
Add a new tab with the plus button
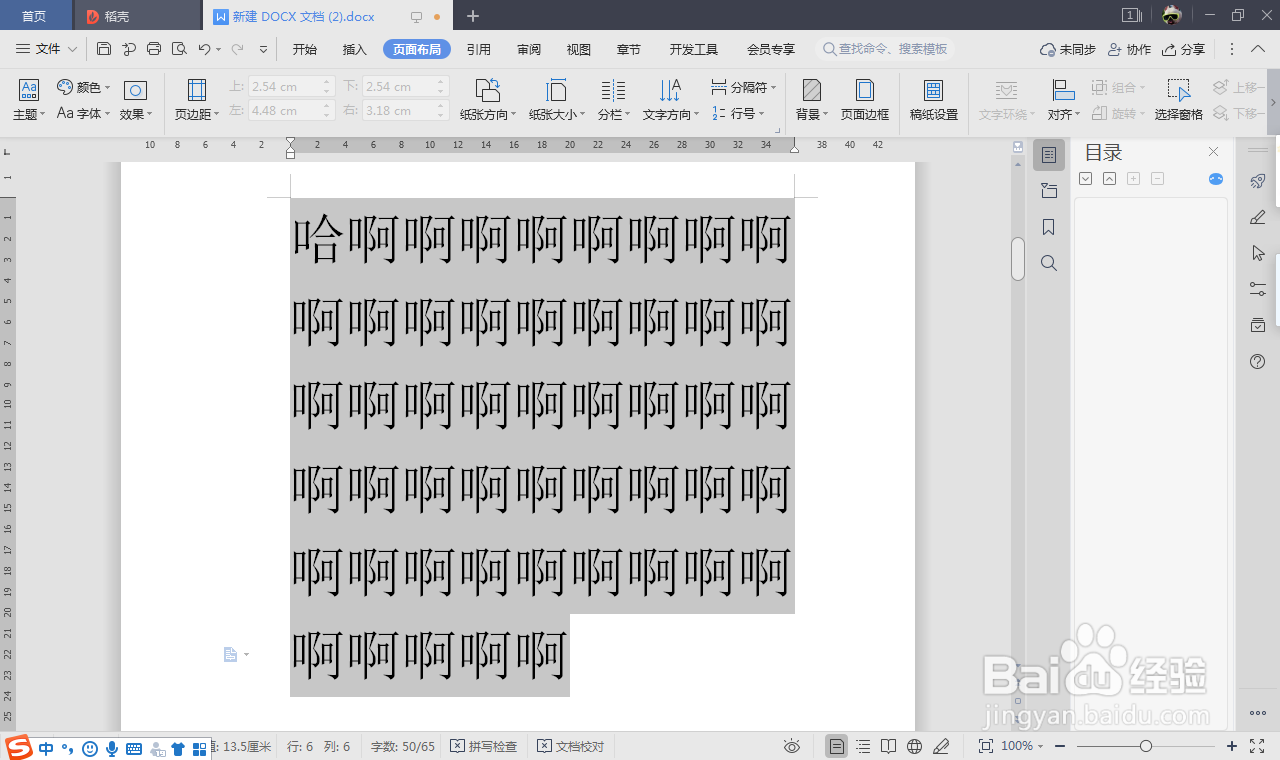[473, 16]
